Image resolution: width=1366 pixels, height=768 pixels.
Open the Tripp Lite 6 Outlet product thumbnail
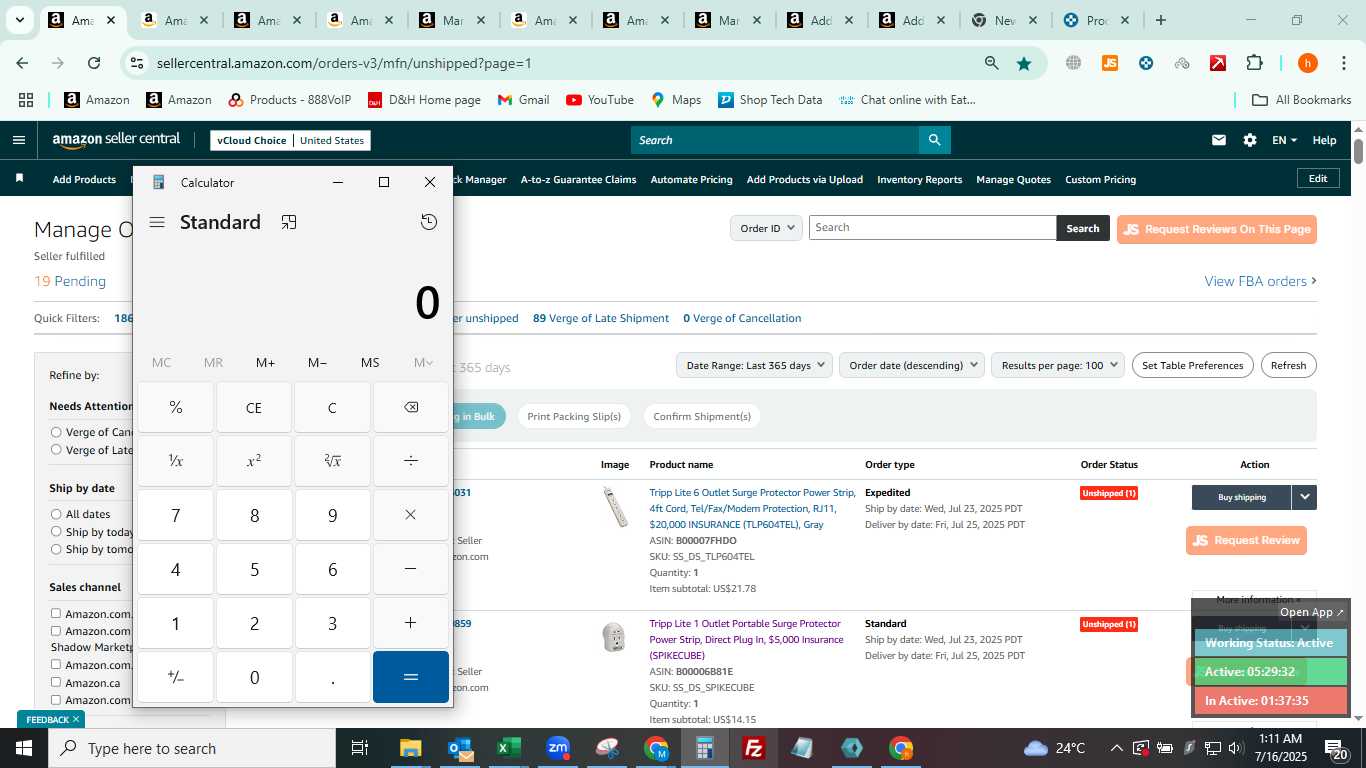614,507
